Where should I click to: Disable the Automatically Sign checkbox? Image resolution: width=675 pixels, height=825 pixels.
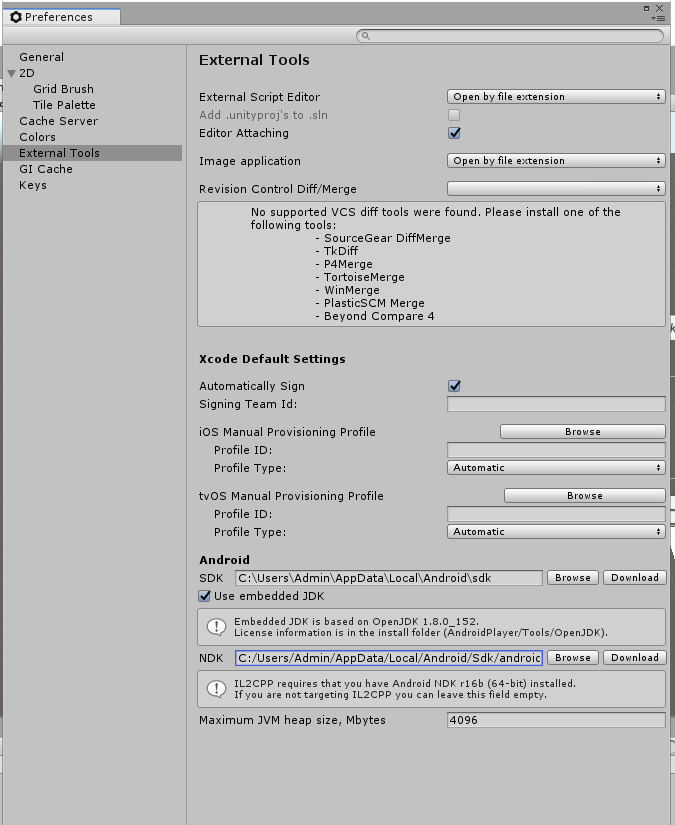pyautogui.click(x=454, y=386)
